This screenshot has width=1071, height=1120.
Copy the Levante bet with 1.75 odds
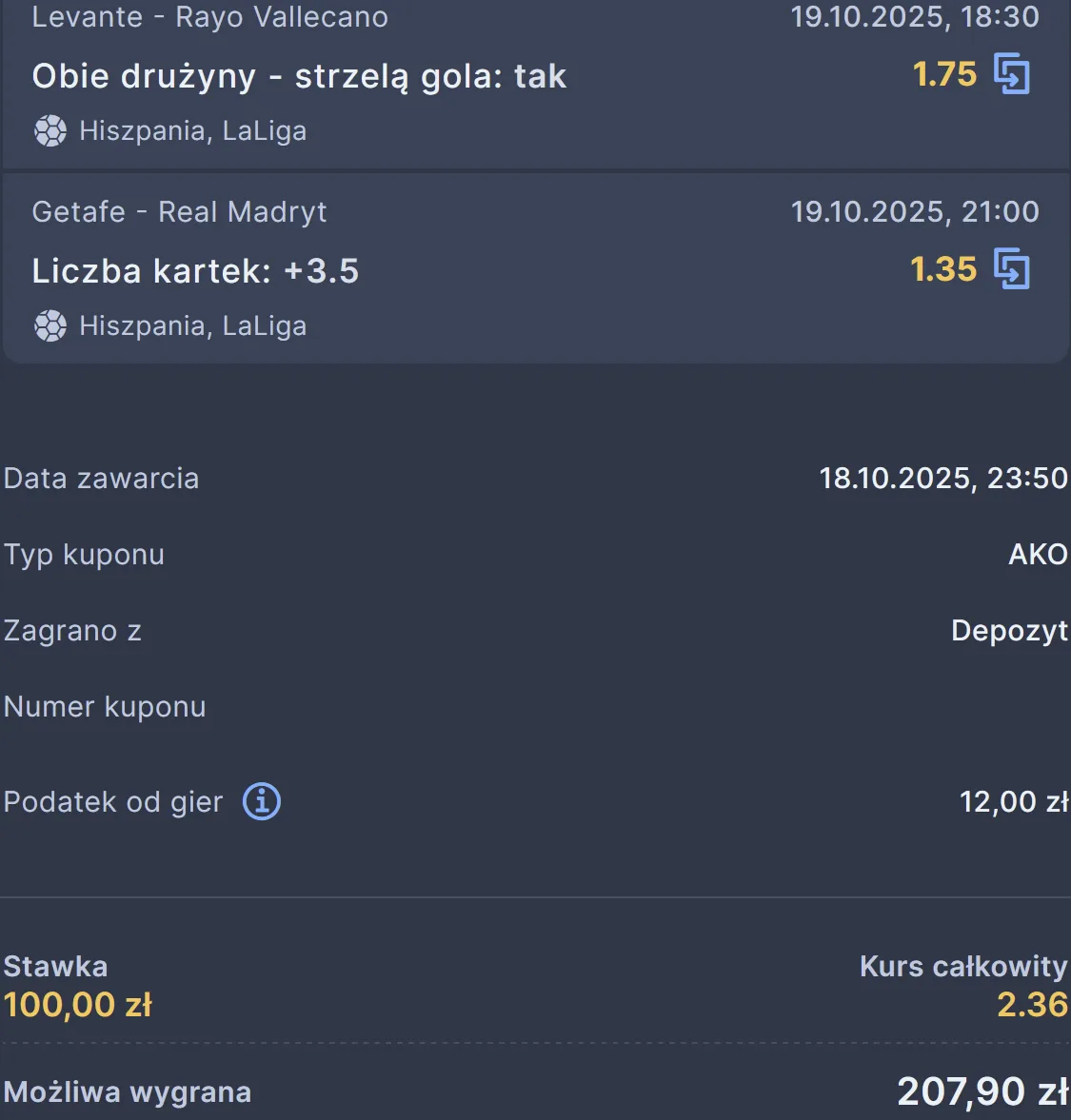coord(1011,74)
